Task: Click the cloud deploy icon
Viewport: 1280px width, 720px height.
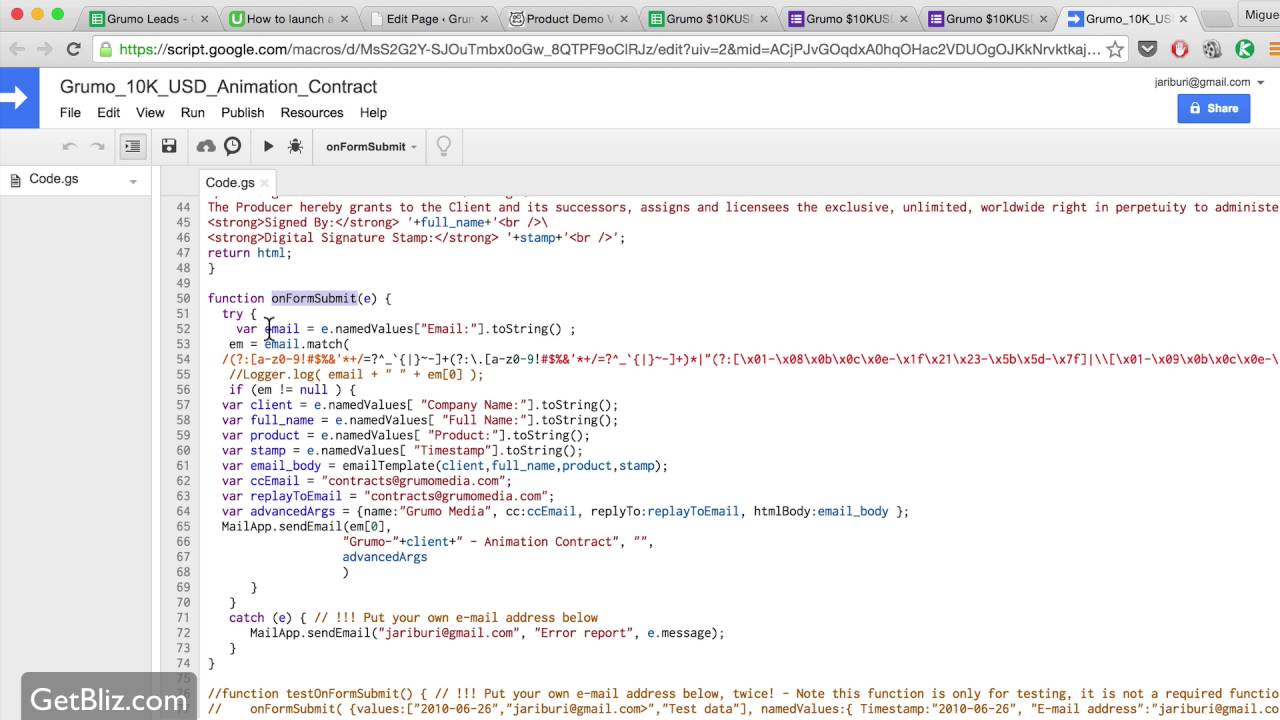Action: [x=206, y=147]
